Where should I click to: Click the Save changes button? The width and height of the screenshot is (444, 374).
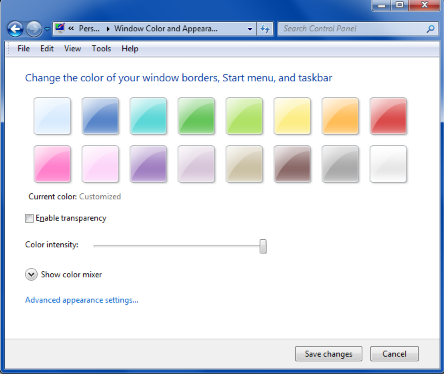(x=329, y=354)
